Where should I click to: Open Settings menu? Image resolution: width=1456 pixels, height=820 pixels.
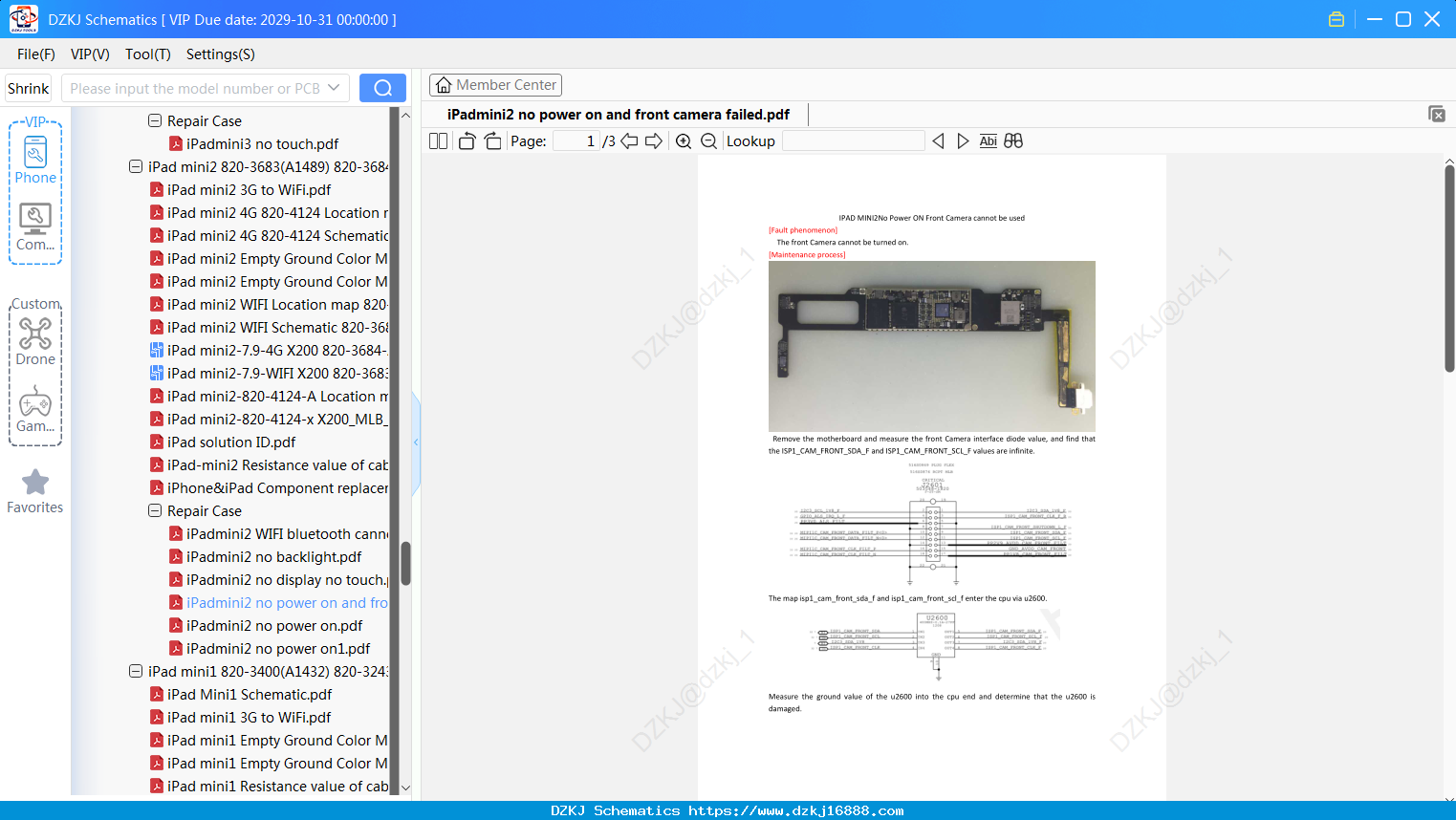(221, 54)
